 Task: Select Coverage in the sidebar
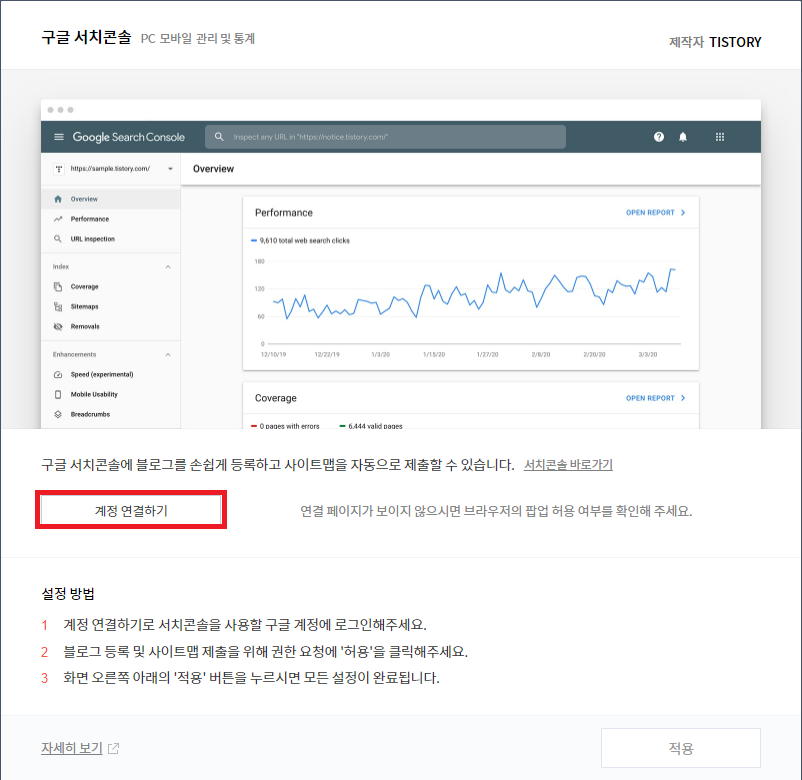[110, 286]
